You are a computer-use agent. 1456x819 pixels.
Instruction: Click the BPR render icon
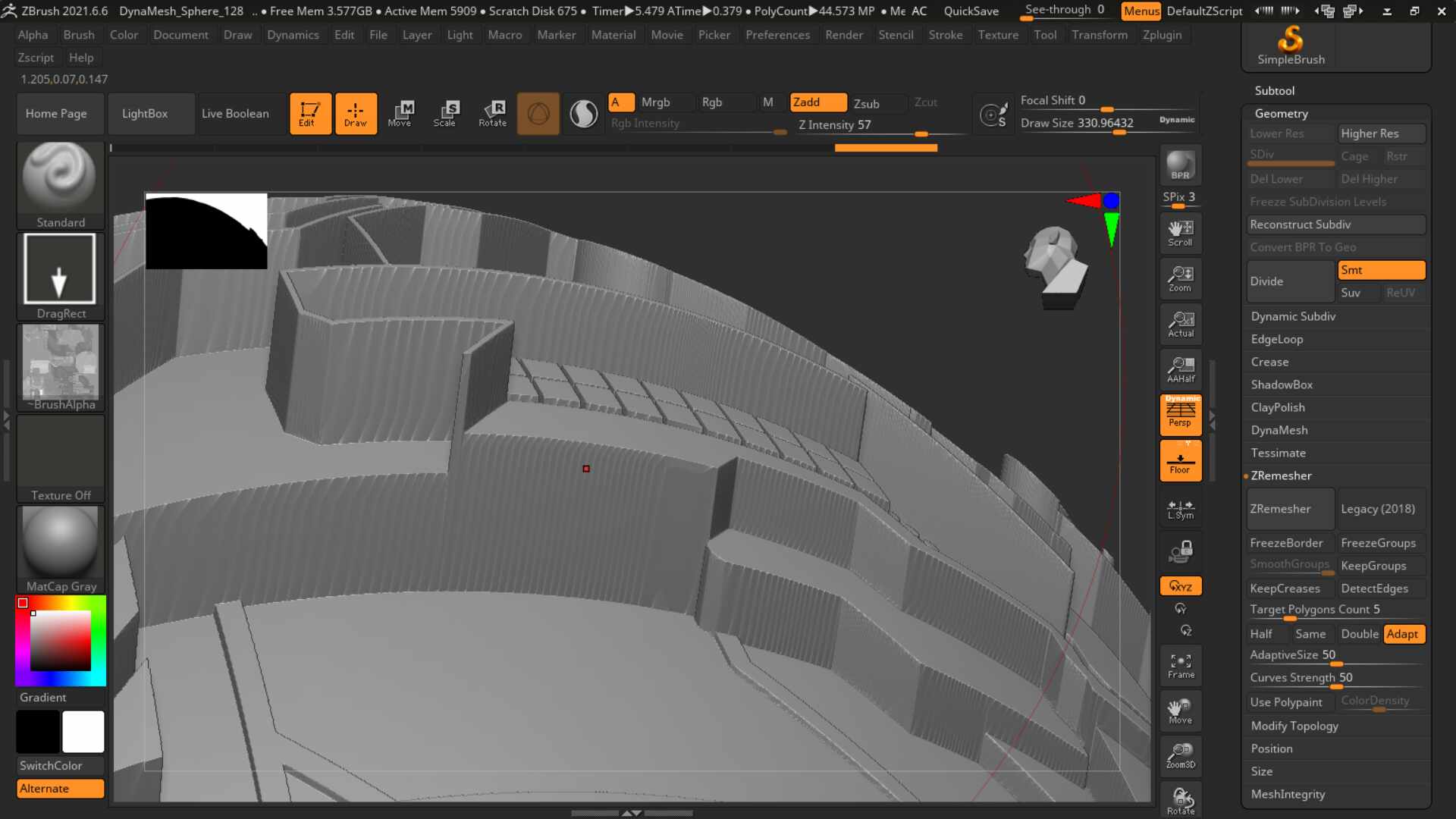coord(1180,165)
